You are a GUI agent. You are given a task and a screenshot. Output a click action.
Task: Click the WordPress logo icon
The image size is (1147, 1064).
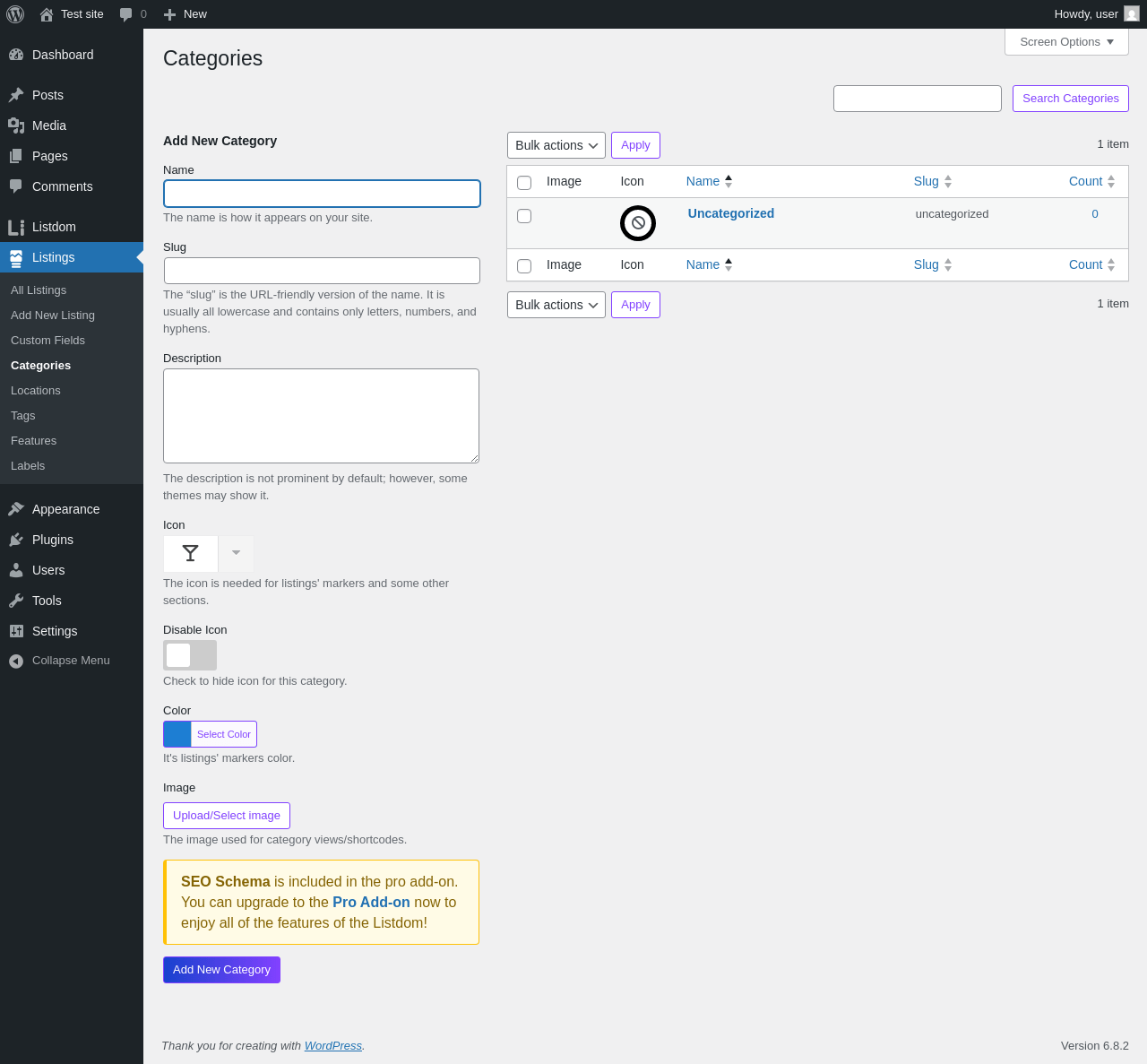pos(15,14)
